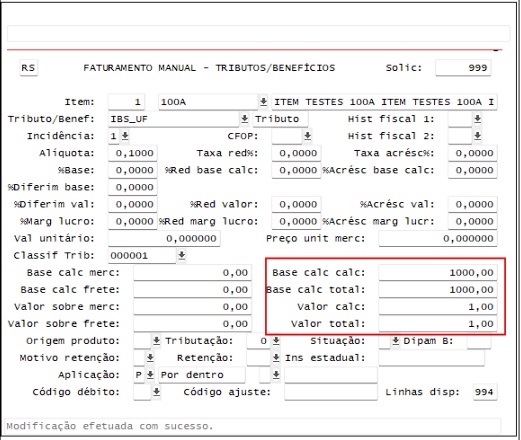Viewport: 521px width, 440px height.
Task: Open lookup arrow right of Por dentro
Action: click(276, 375)
